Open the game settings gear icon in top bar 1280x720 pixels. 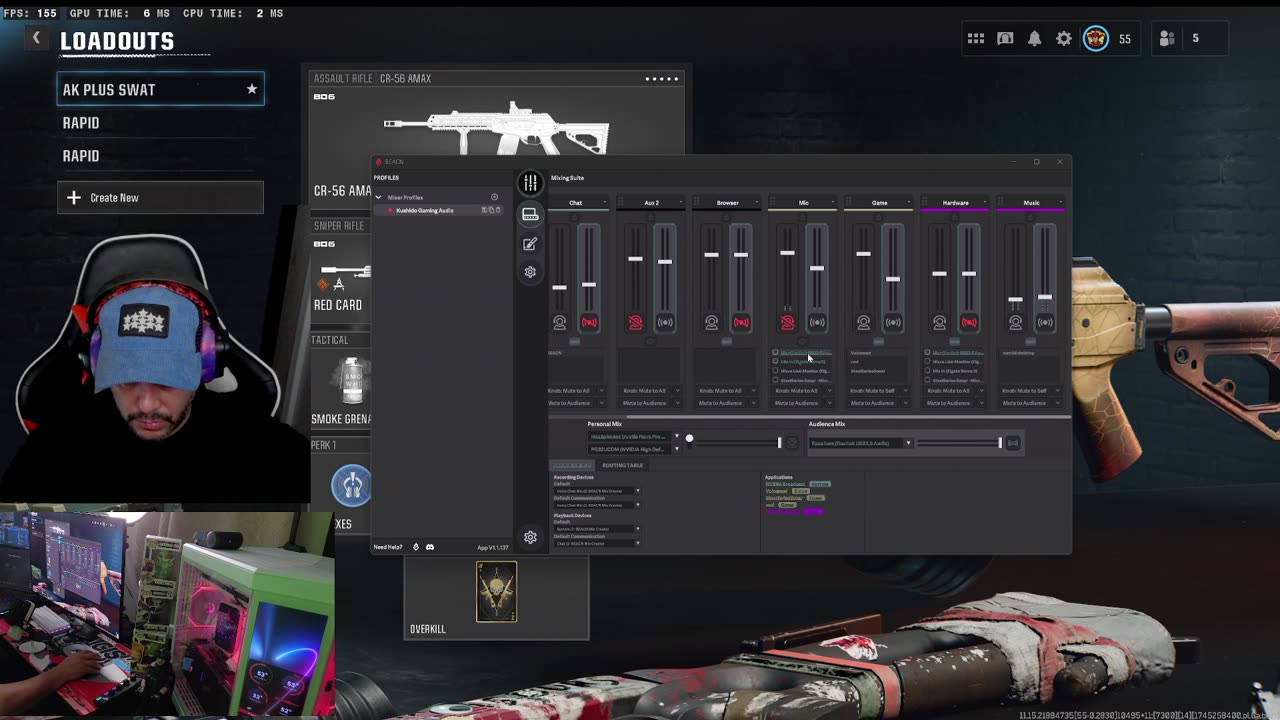pos(1064,38)
